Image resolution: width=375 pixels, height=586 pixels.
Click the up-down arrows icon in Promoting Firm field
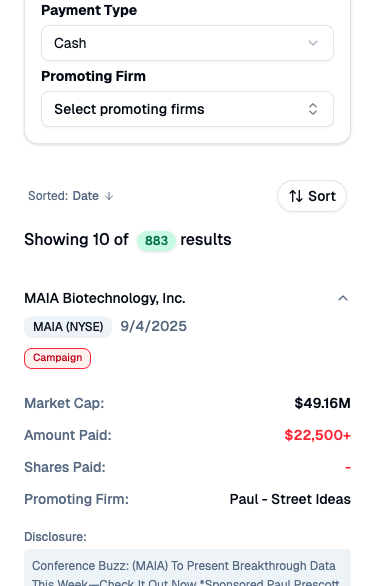point(313,109)
